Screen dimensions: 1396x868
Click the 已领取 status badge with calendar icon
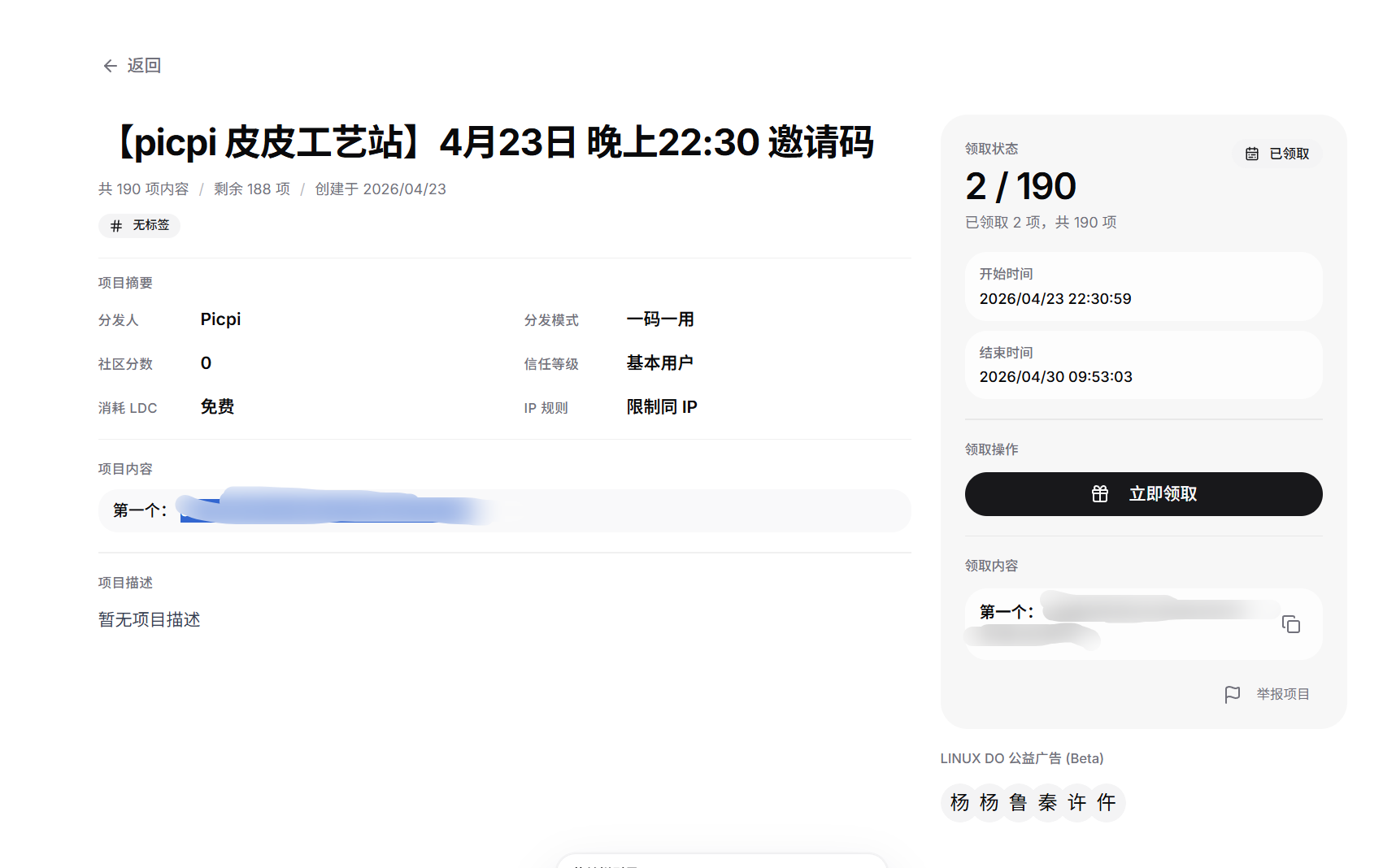click(1277, 154)
